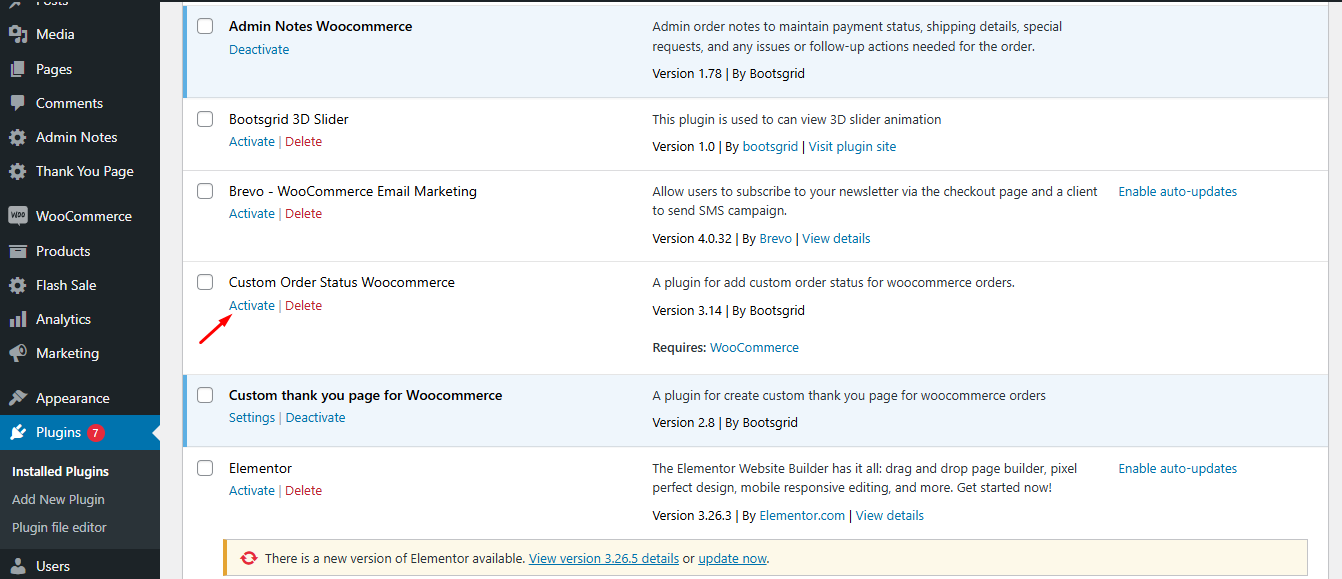Activate the Brevo plugin
1342x579 pixels.
coord(252,213)
